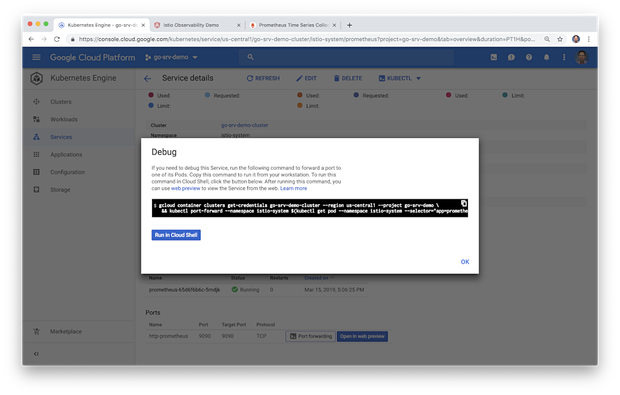Click Port forwarding button
Viewport: 620px width, 395px height.
tap(310, 336)
